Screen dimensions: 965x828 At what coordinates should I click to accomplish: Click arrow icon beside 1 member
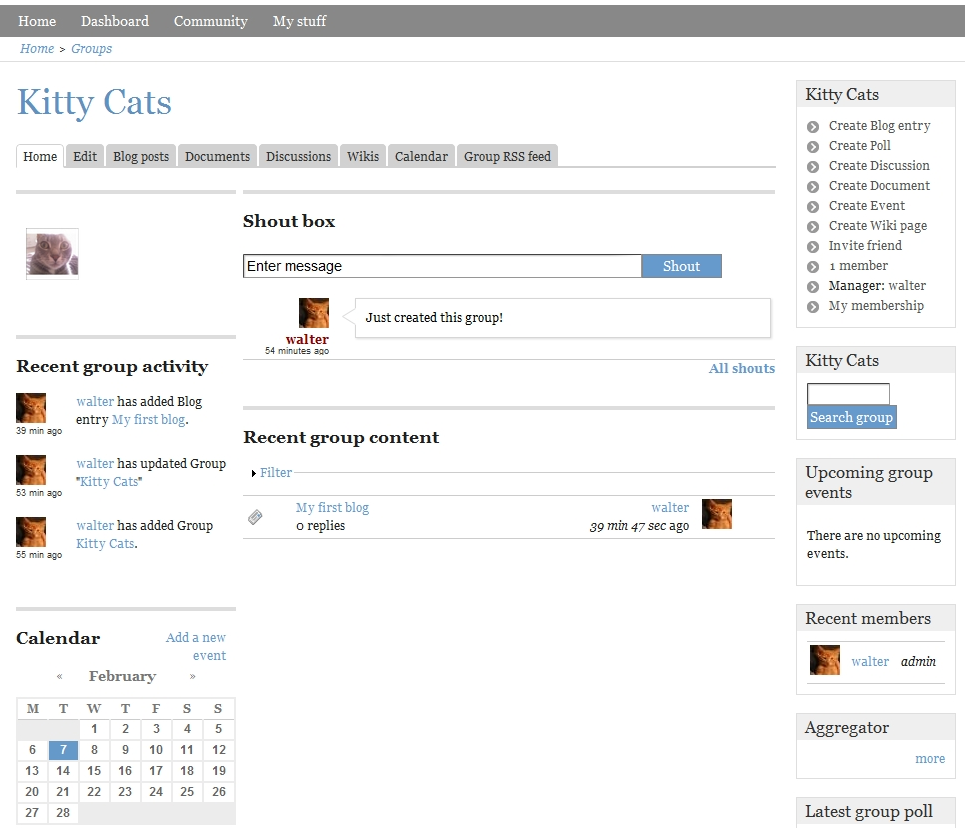click(x=813, y=267)
